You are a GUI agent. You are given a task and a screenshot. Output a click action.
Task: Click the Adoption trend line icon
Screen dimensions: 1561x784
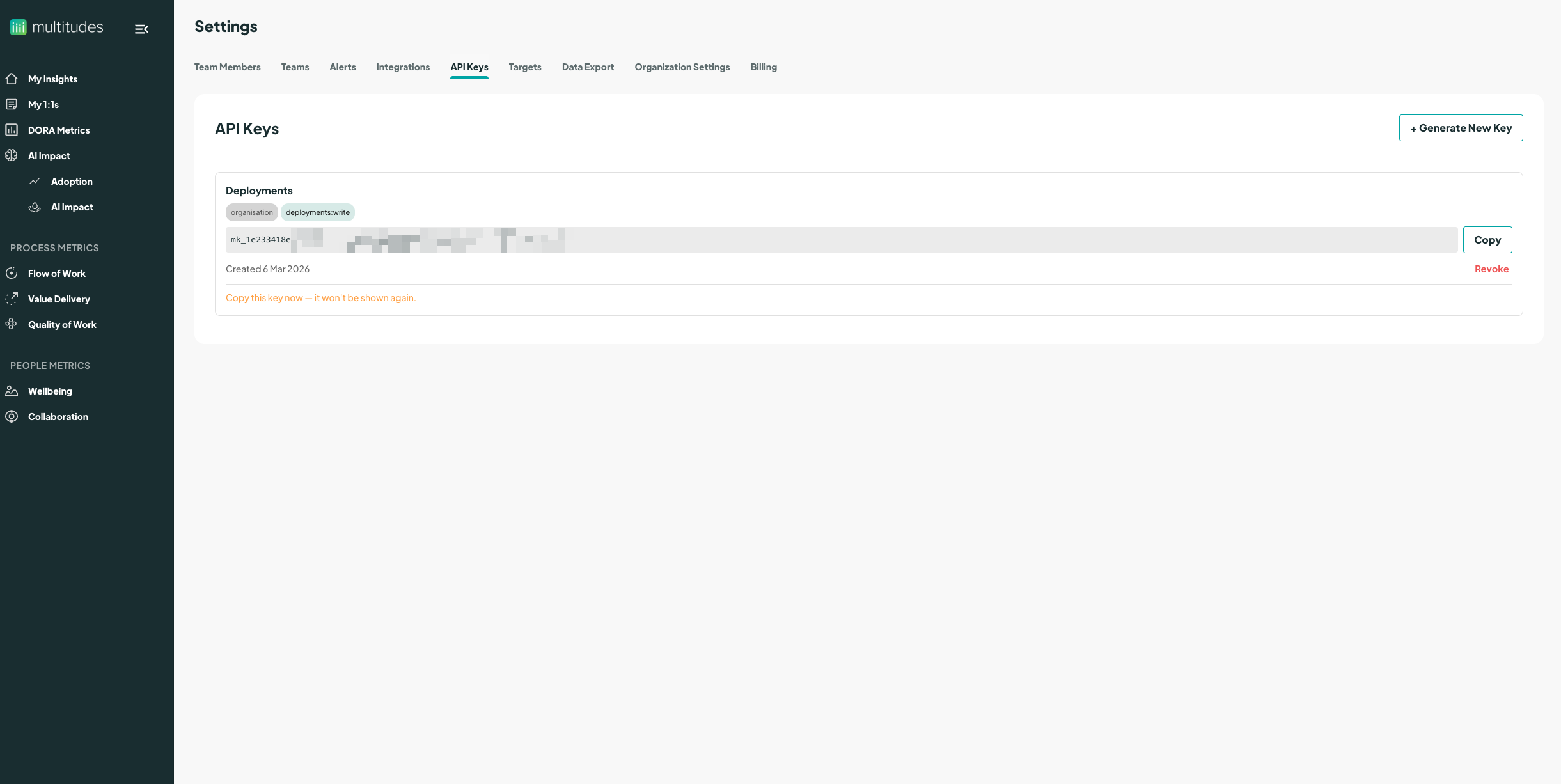coord(35,181)
